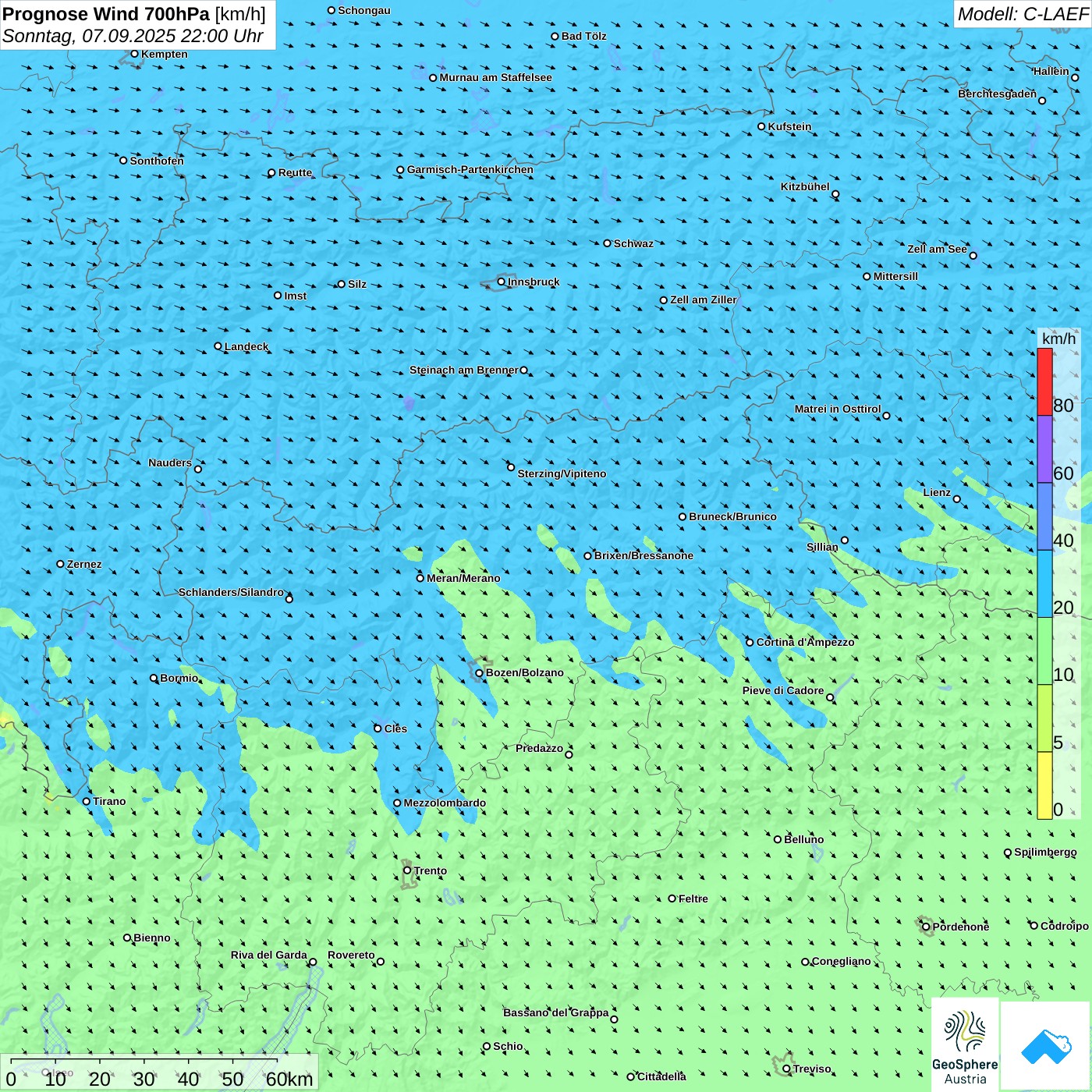Viewport: 1092px width, 1092px height.
Task: Click the 'Matrei in Osttirol' label
Action: (x=838, y=409)
